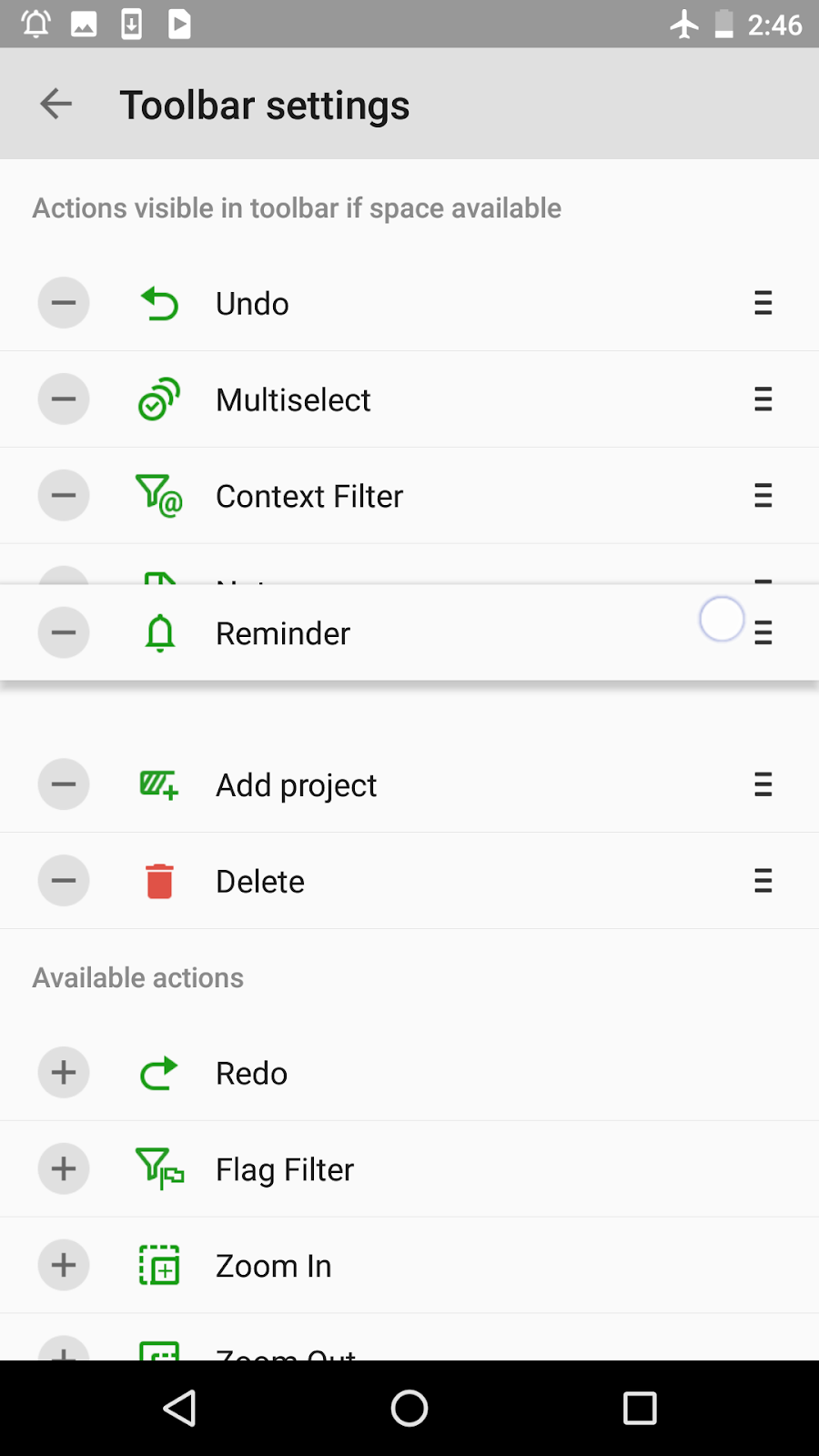Viewport: 819px width, 1456px height.
Task: Tap the green Undo arrow icon
Action: point(160,303)
